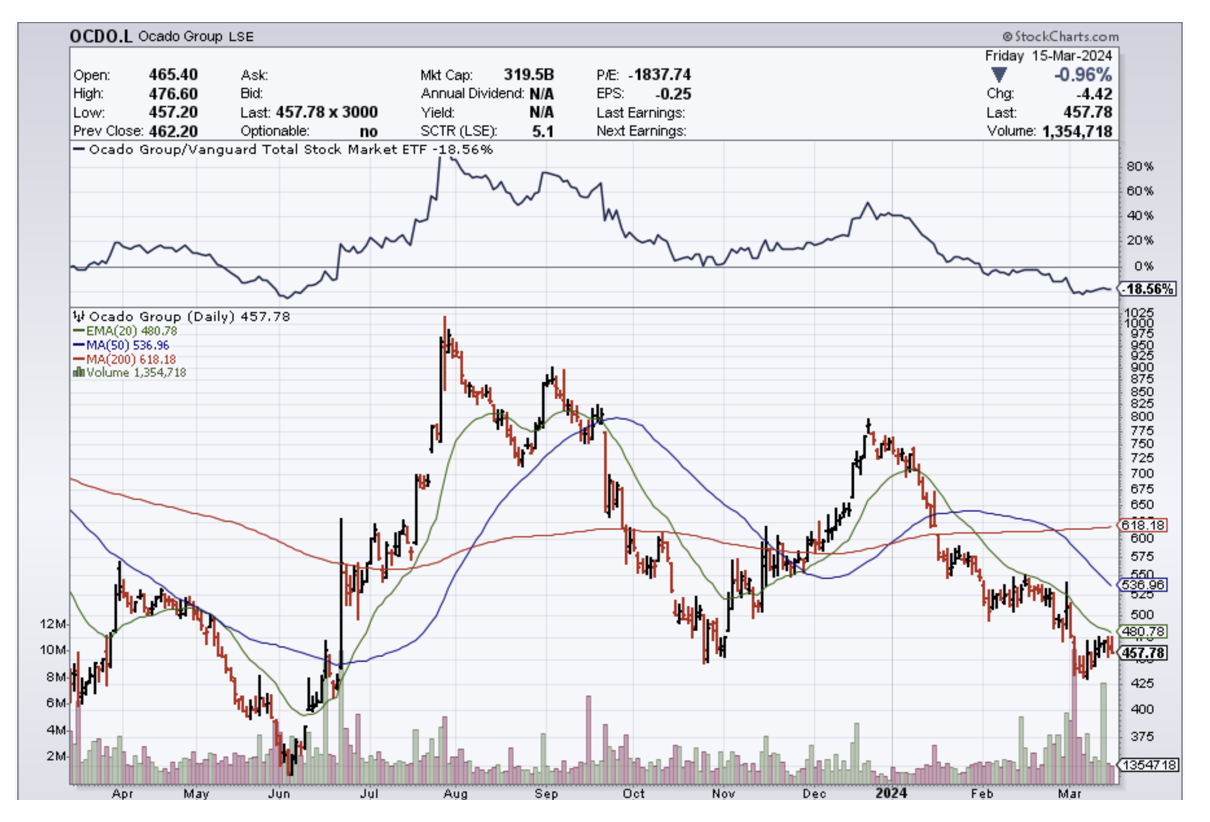Screen dimensions: 1210x822
Task: Click the Apr date axis label
Action: (x=122, y=793)
